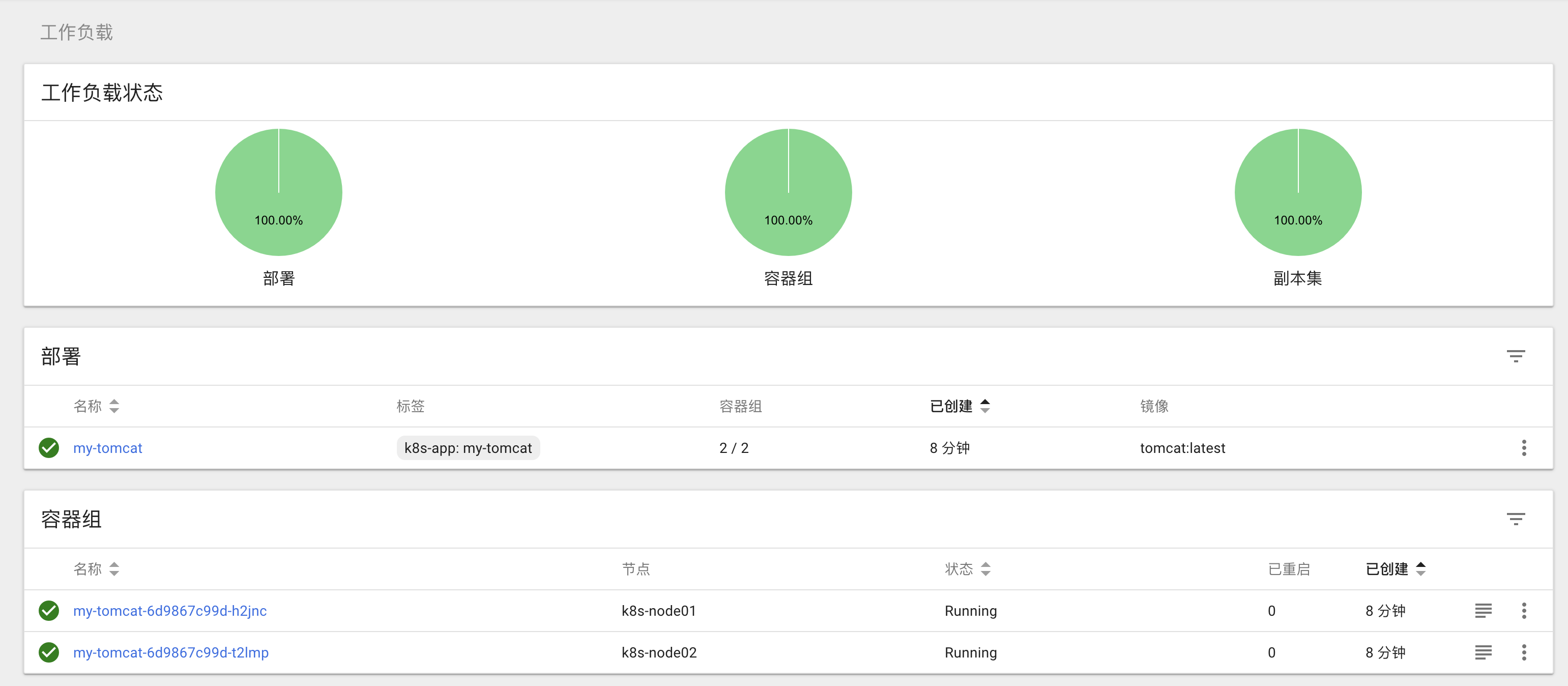
Task: Click the status check icon of the t2lmp pod
Action: (x=49, y=652)
